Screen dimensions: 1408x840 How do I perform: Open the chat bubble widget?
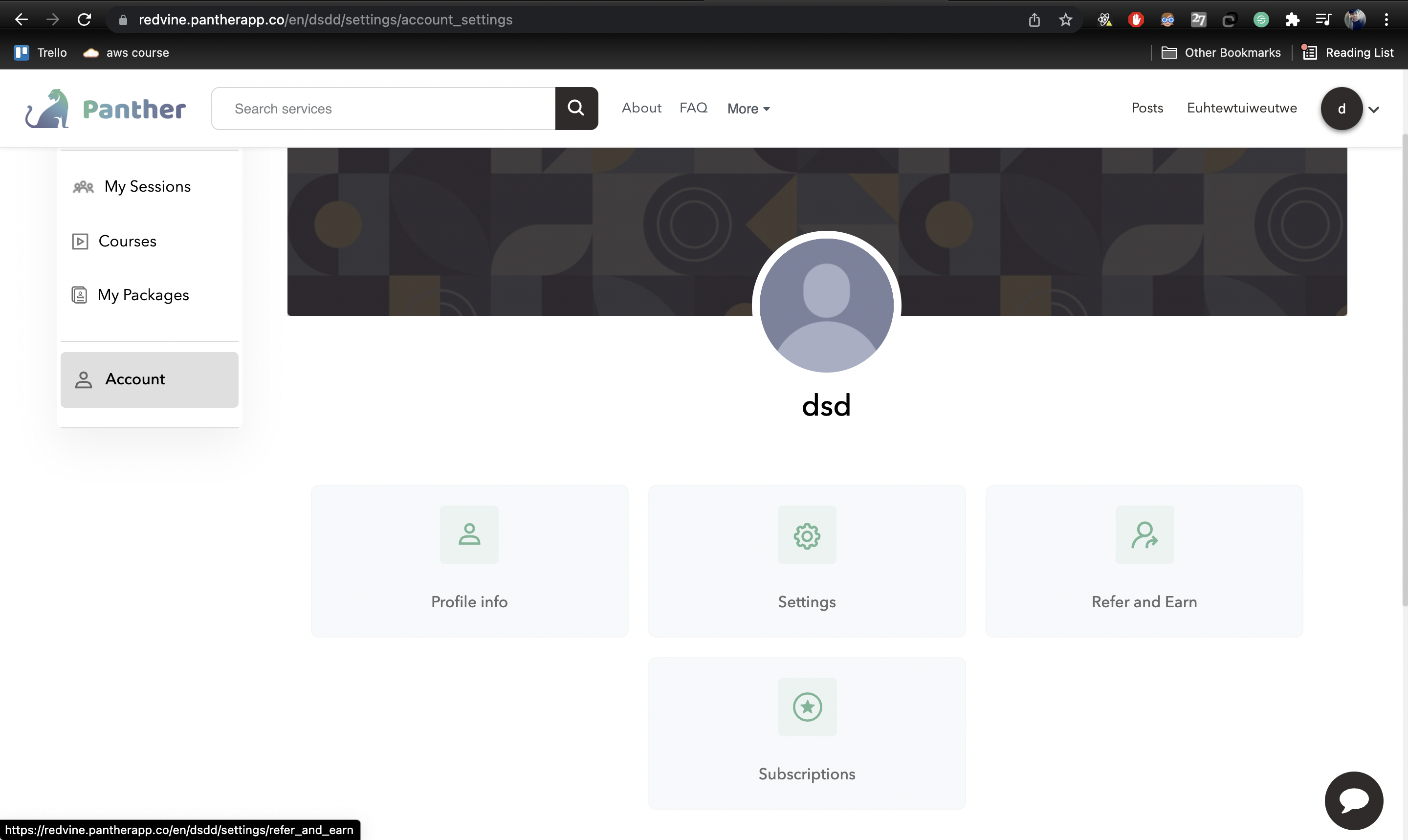pyautogui.click(x=1354, y=800)
